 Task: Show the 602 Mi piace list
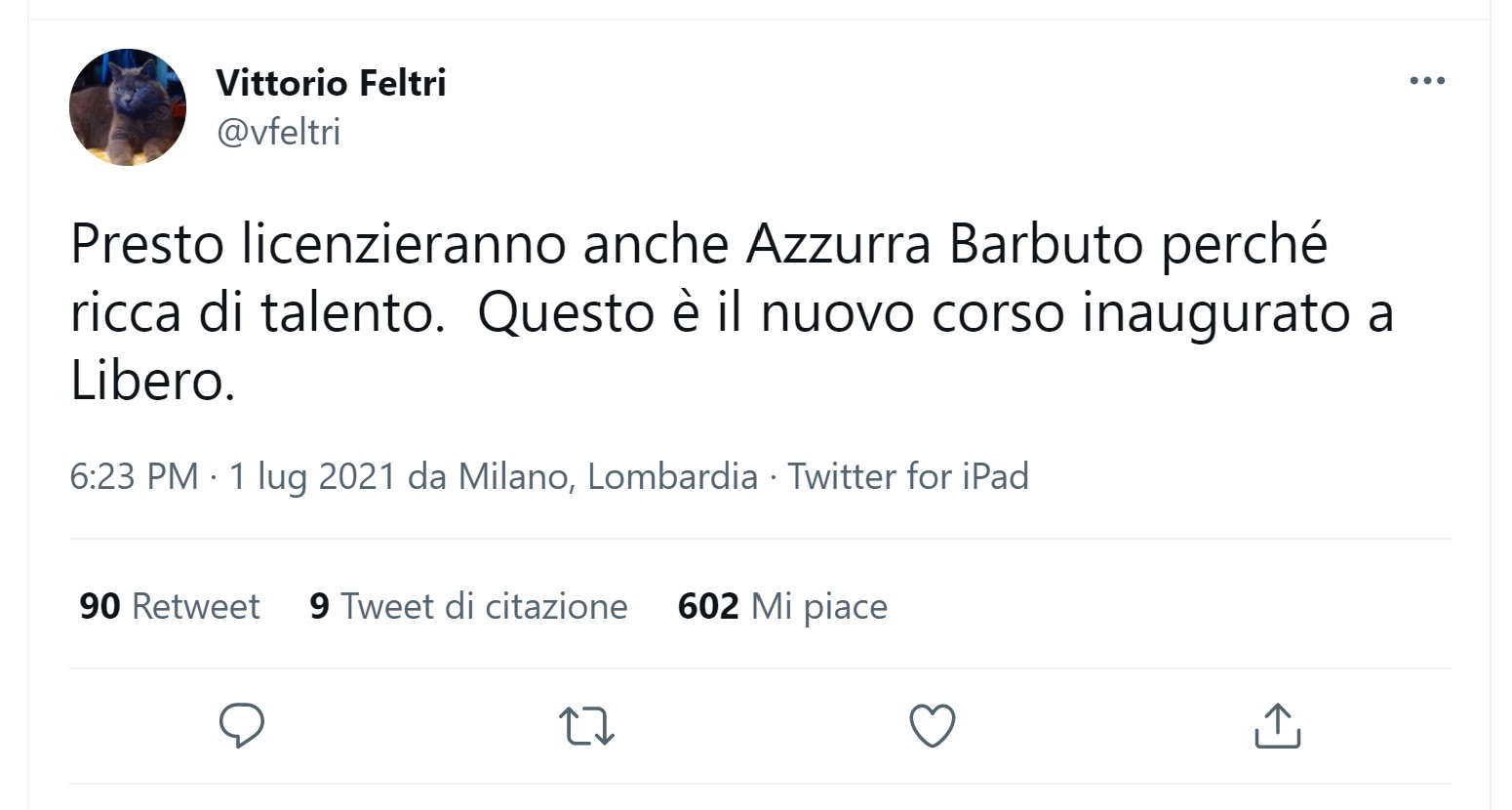pos(782,606)
